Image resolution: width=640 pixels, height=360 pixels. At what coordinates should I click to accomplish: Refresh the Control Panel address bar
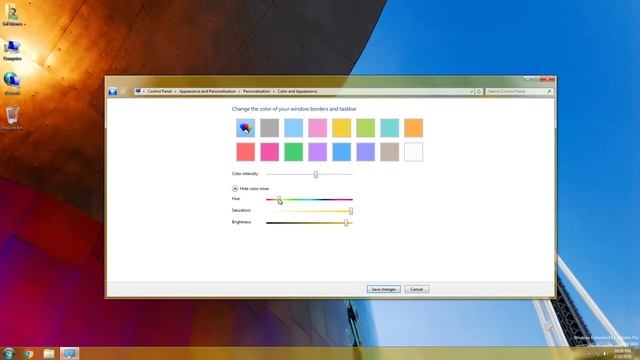pos(479,91)
